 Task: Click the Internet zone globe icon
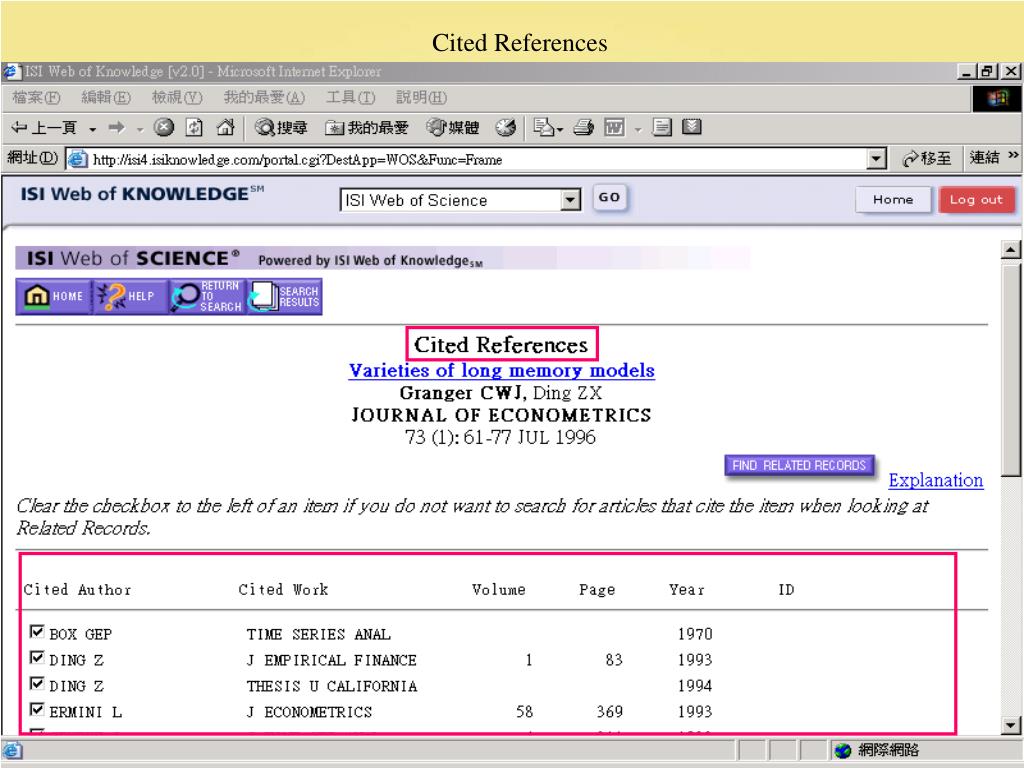coord(842,750)
